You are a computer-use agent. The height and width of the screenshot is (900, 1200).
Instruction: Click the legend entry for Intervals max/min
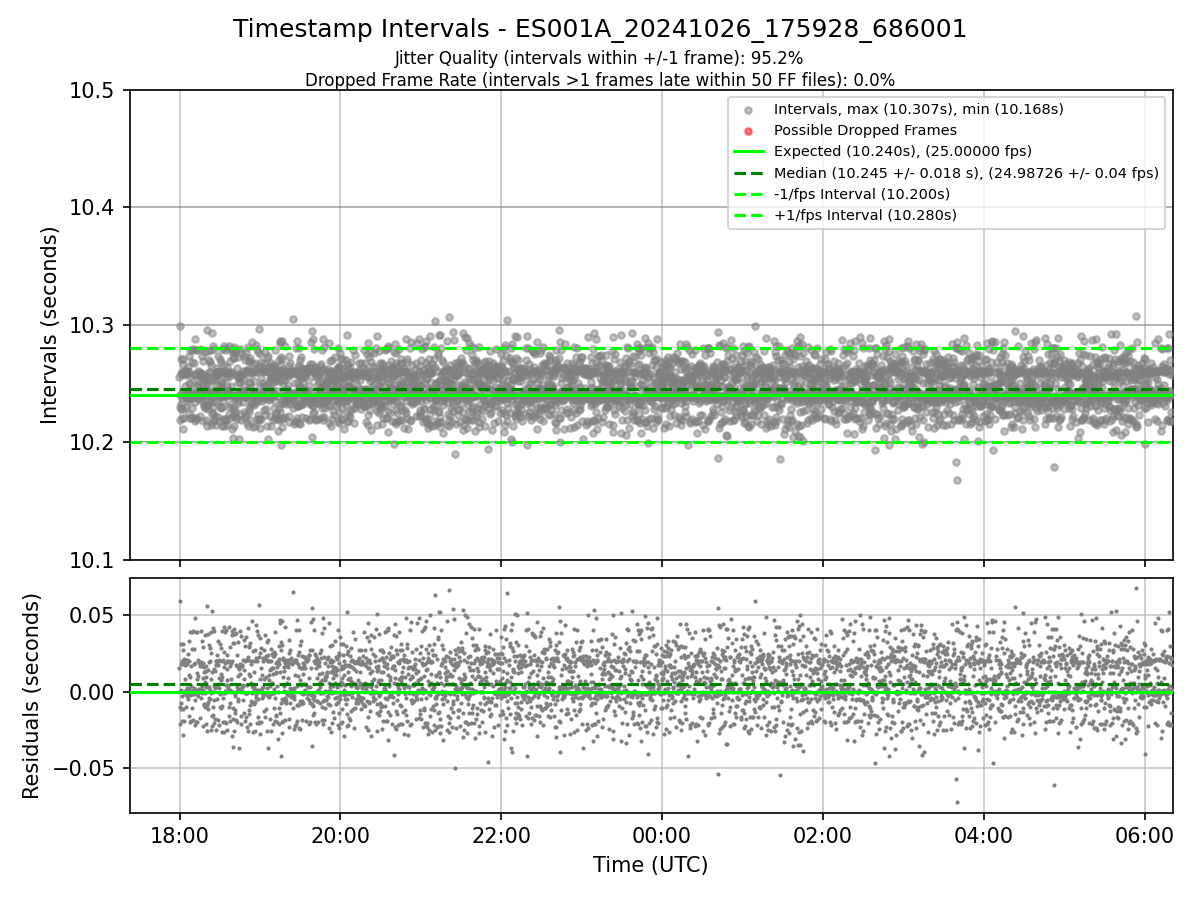(919, 108)
